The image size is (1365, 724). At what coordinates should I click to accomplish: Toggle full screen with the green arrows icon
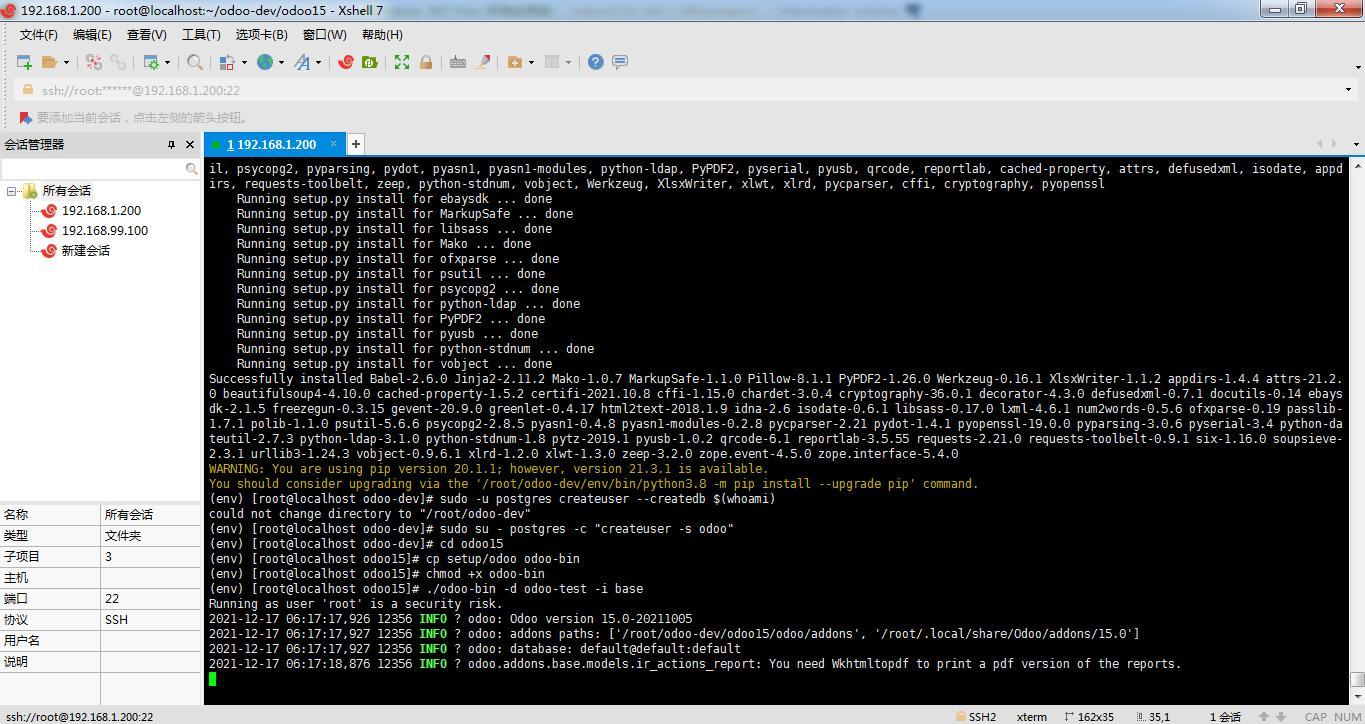pos(402,62)
